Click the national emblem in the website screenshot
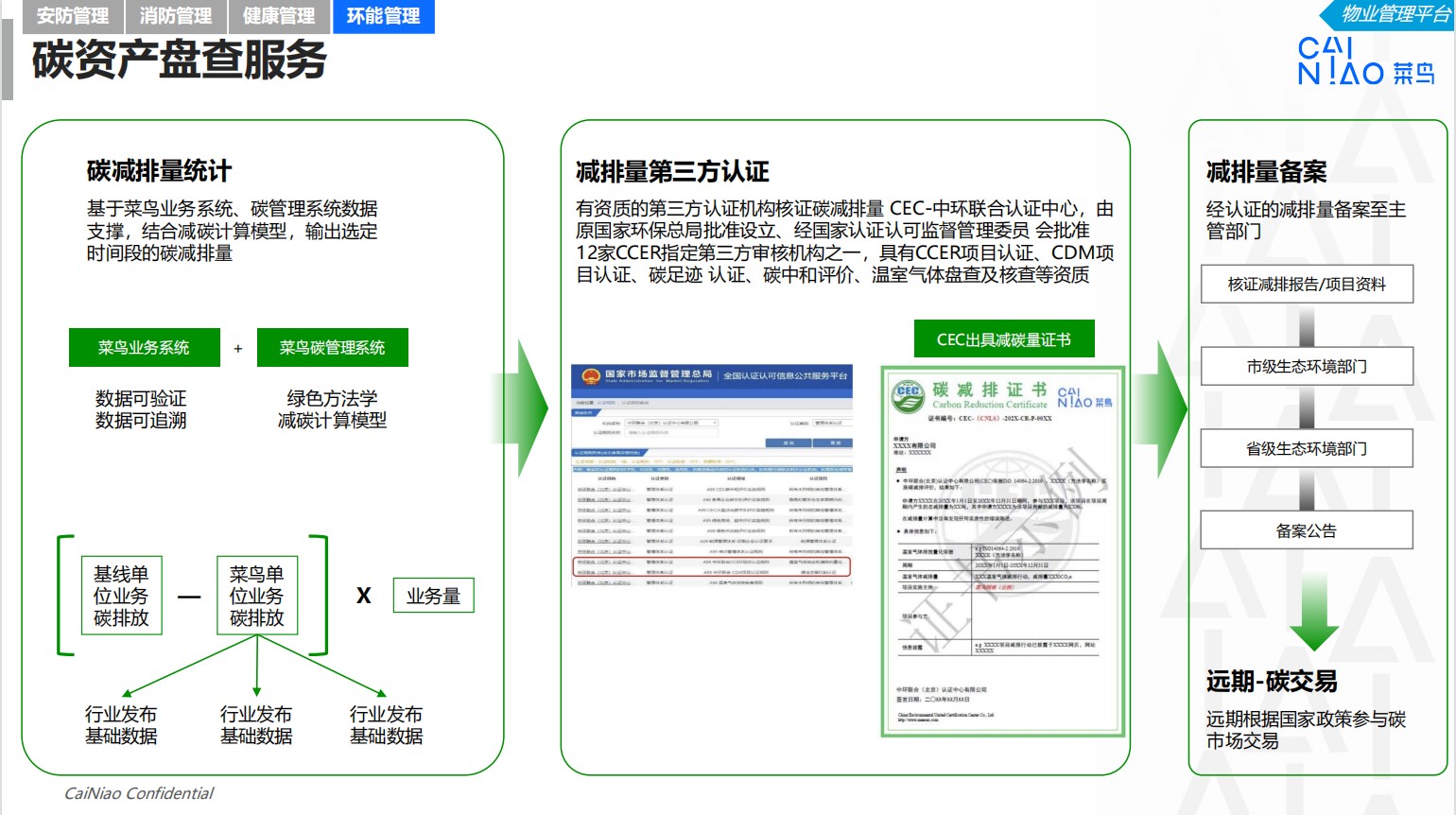The width and height of the screenshot is (1456, 815). tap(591, 375)
